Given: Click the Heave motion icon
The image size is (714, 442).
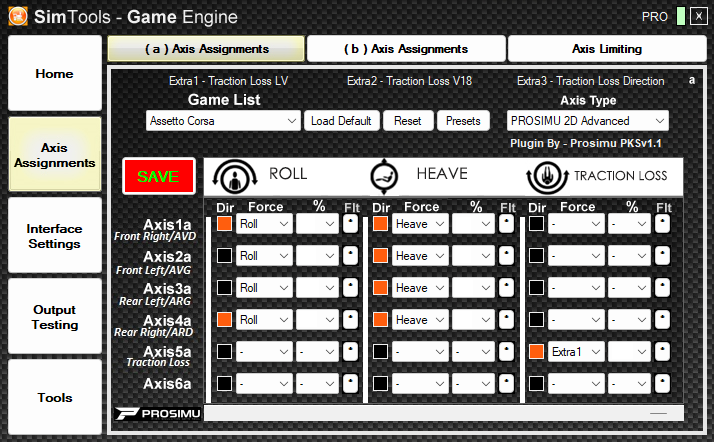Looking at the screenshot, I should click(385, 175).
